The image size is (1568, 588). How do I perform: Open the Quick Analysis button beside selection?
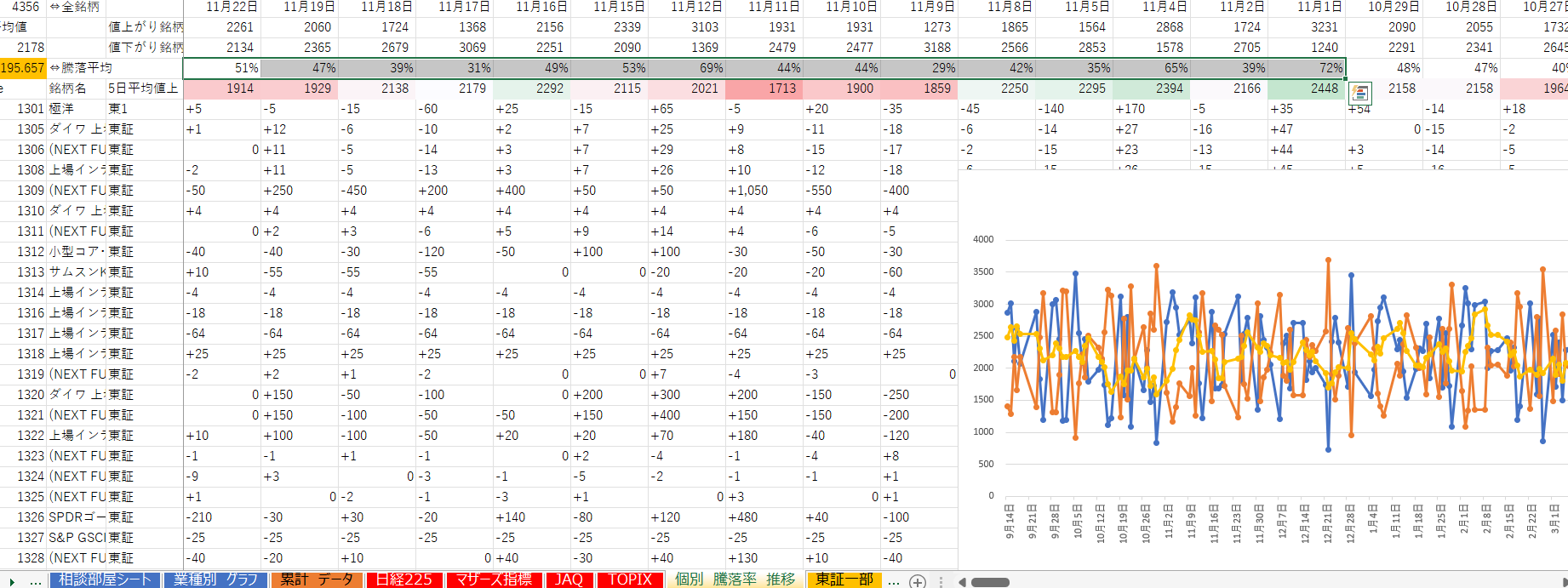1359,93
